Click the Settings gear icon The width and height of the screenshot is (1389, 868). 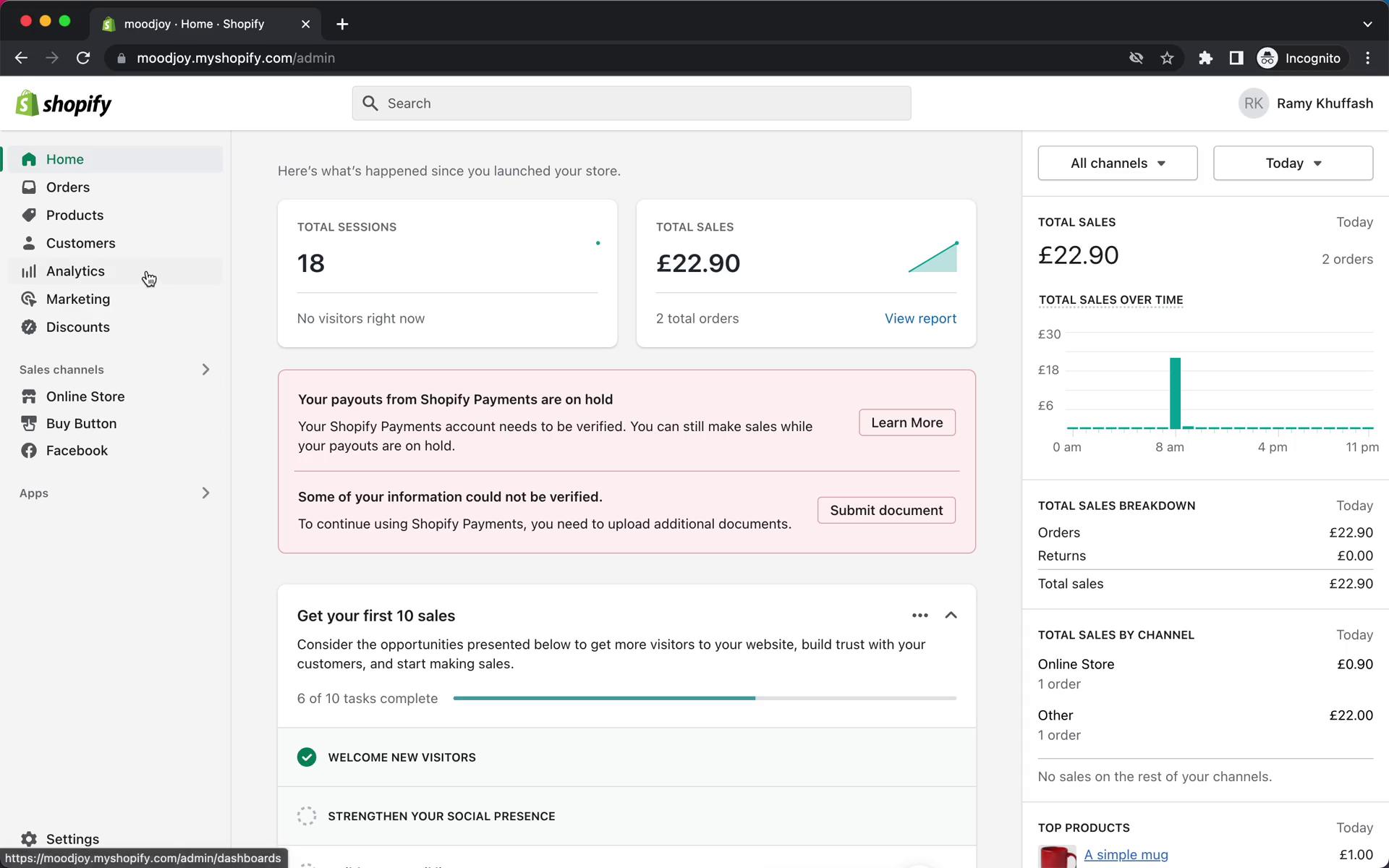(x=29, y=839)
